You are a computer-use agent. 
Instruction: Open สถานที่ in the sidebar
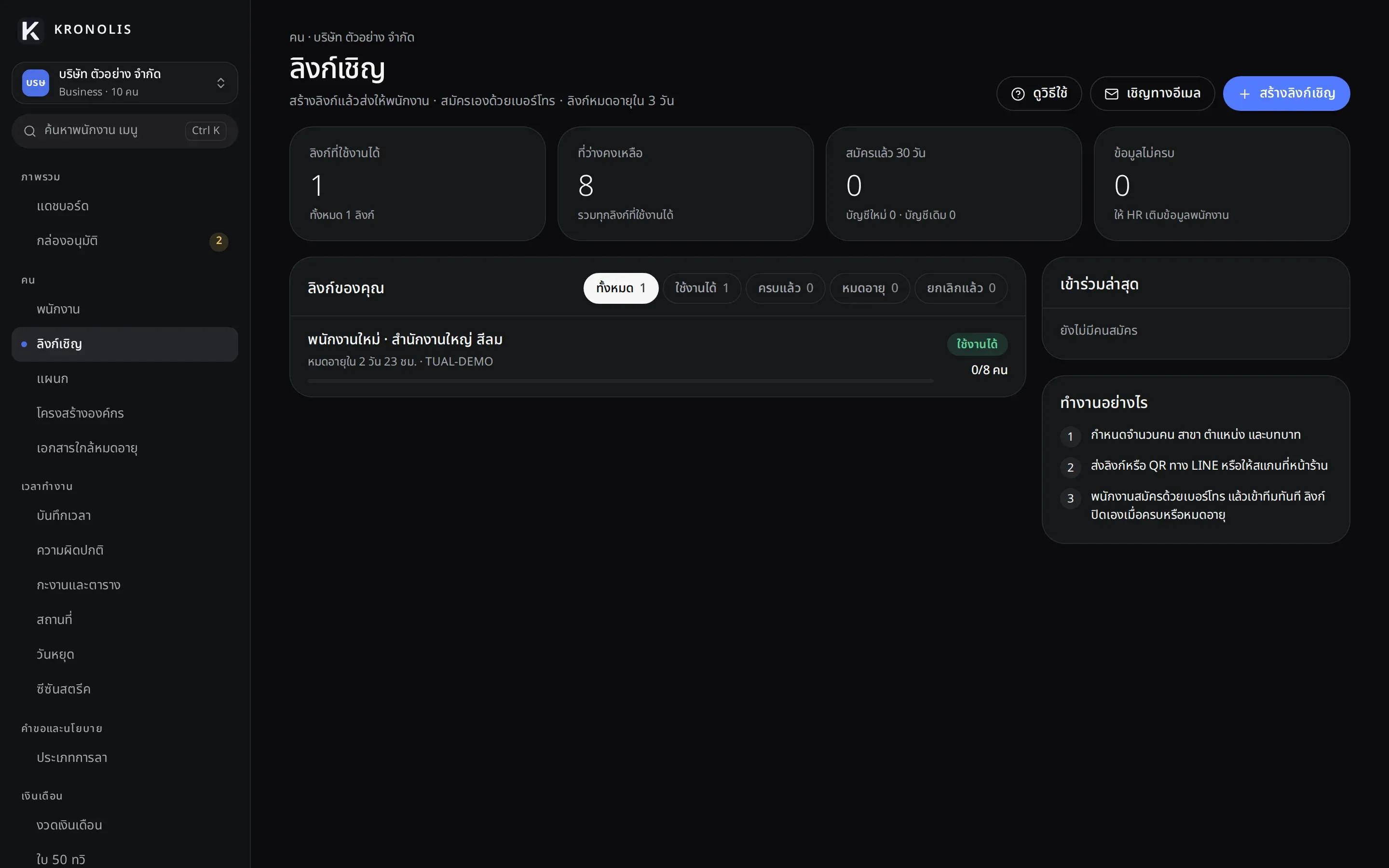point(124,620)
